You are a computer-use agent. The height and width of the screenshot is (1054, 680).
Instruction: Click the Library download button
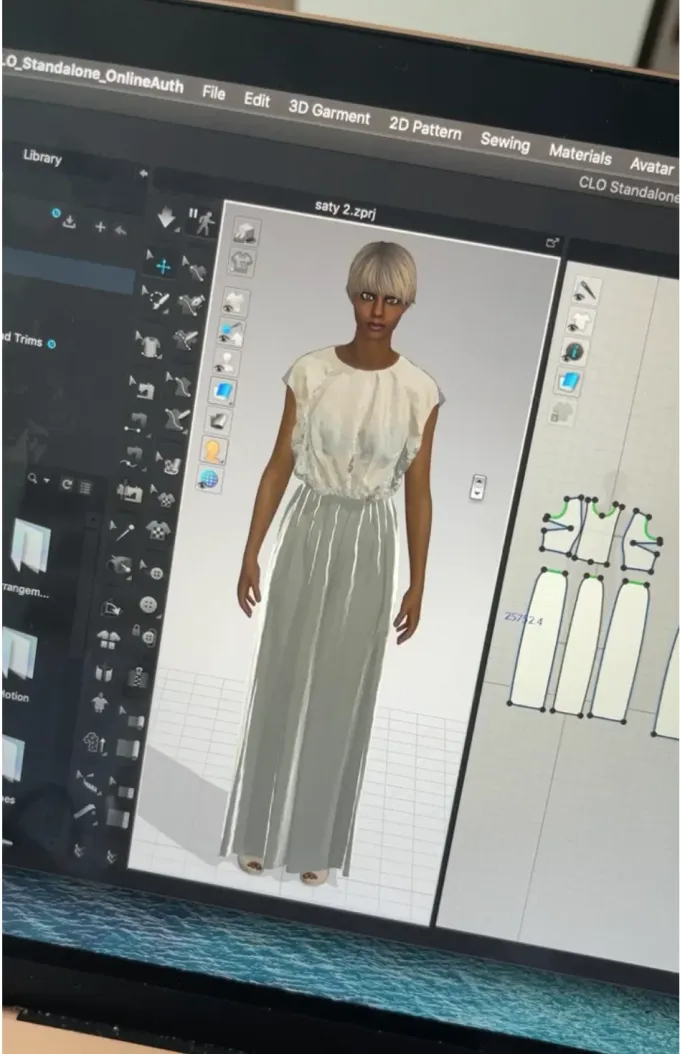click(69, 221)
